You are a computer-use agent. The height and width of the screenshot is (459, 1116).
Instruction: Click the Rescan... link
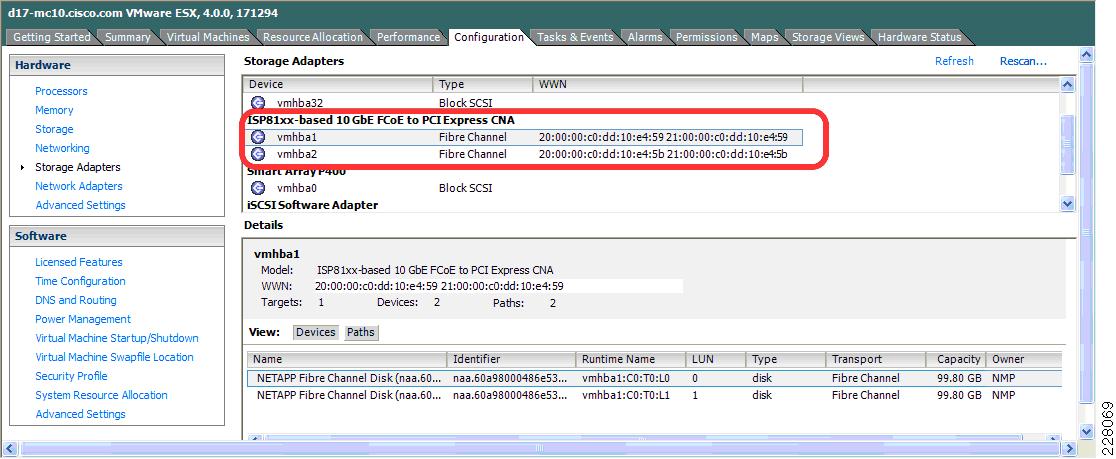[1023, 61]
